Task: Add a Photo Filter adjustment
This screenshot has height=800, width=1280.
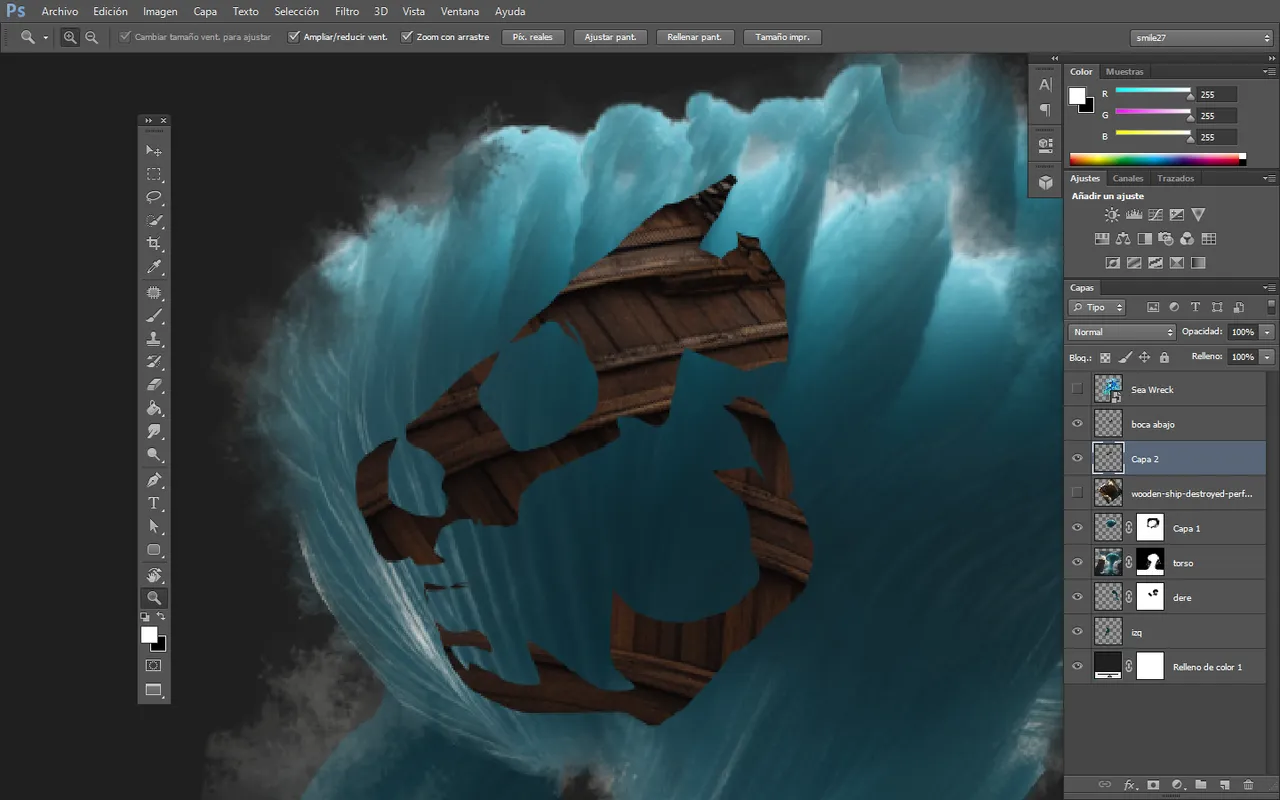Action: (x=1166, y=239)
